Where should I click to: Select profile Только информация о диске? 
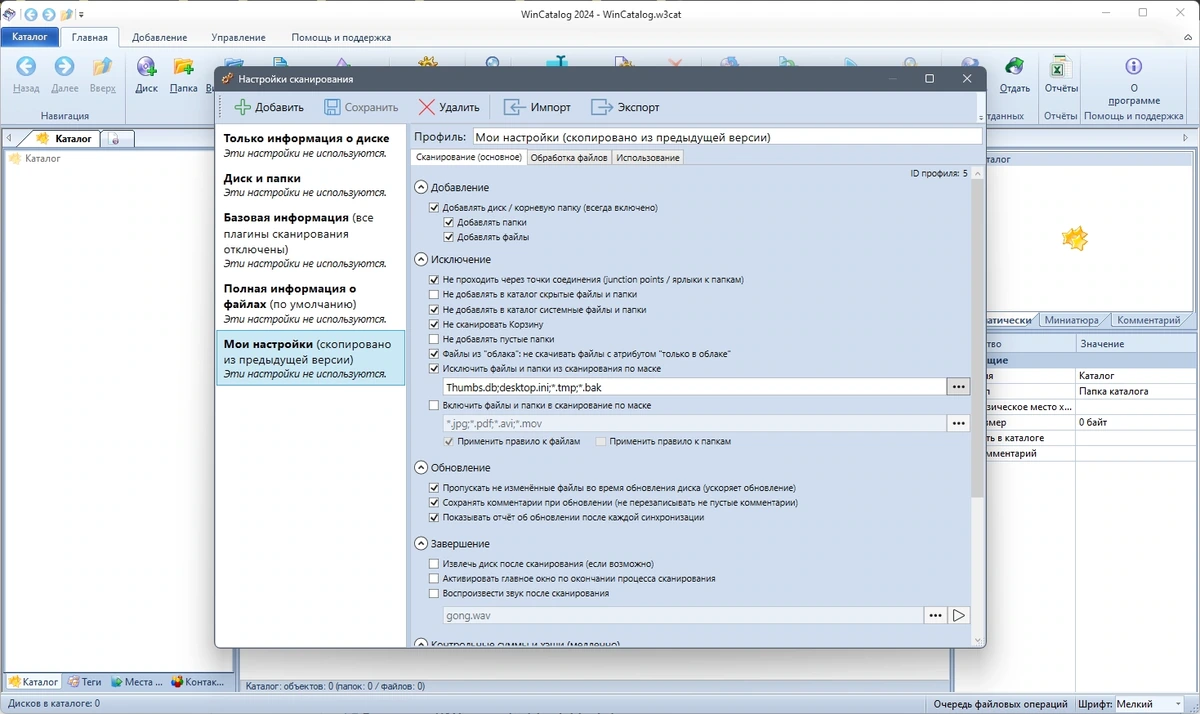coord(311,146)
